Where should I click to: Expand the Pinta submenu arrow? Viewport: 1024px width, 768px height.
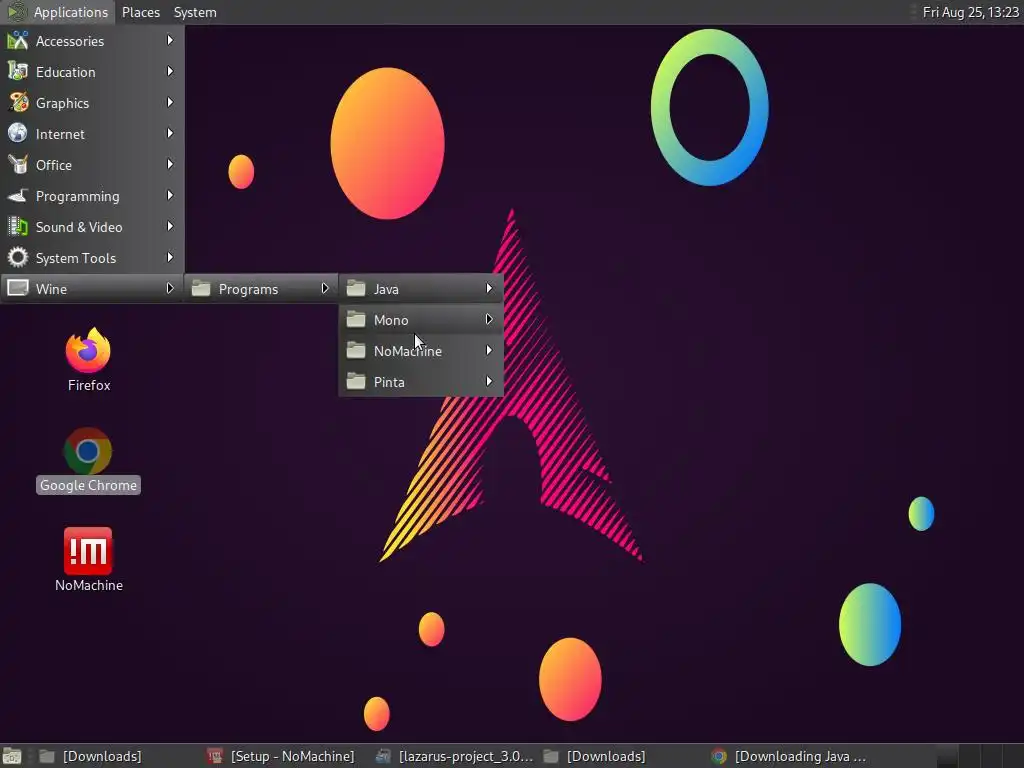tap(488, 381)
